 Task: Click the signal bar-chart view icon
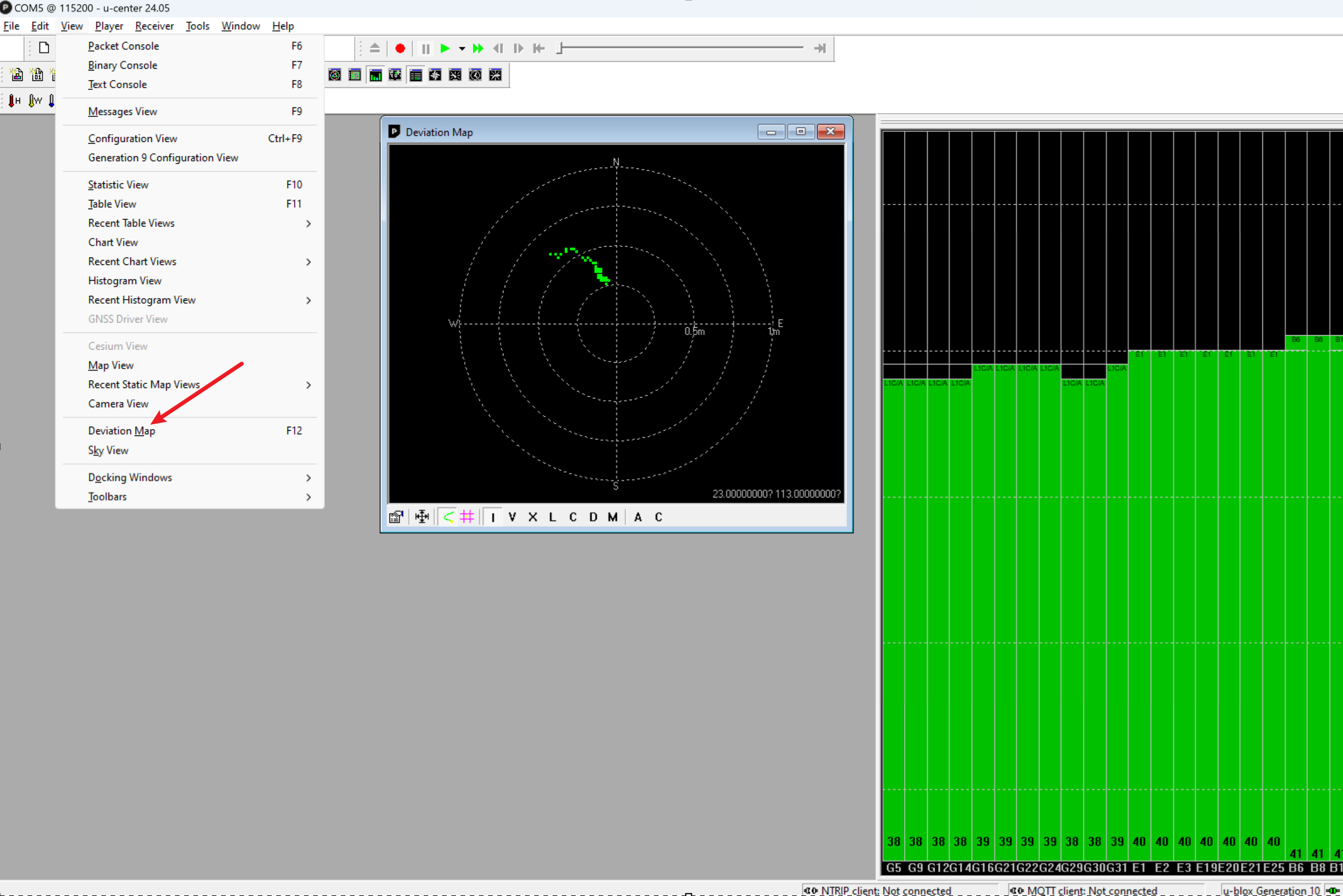click(375, 75)
